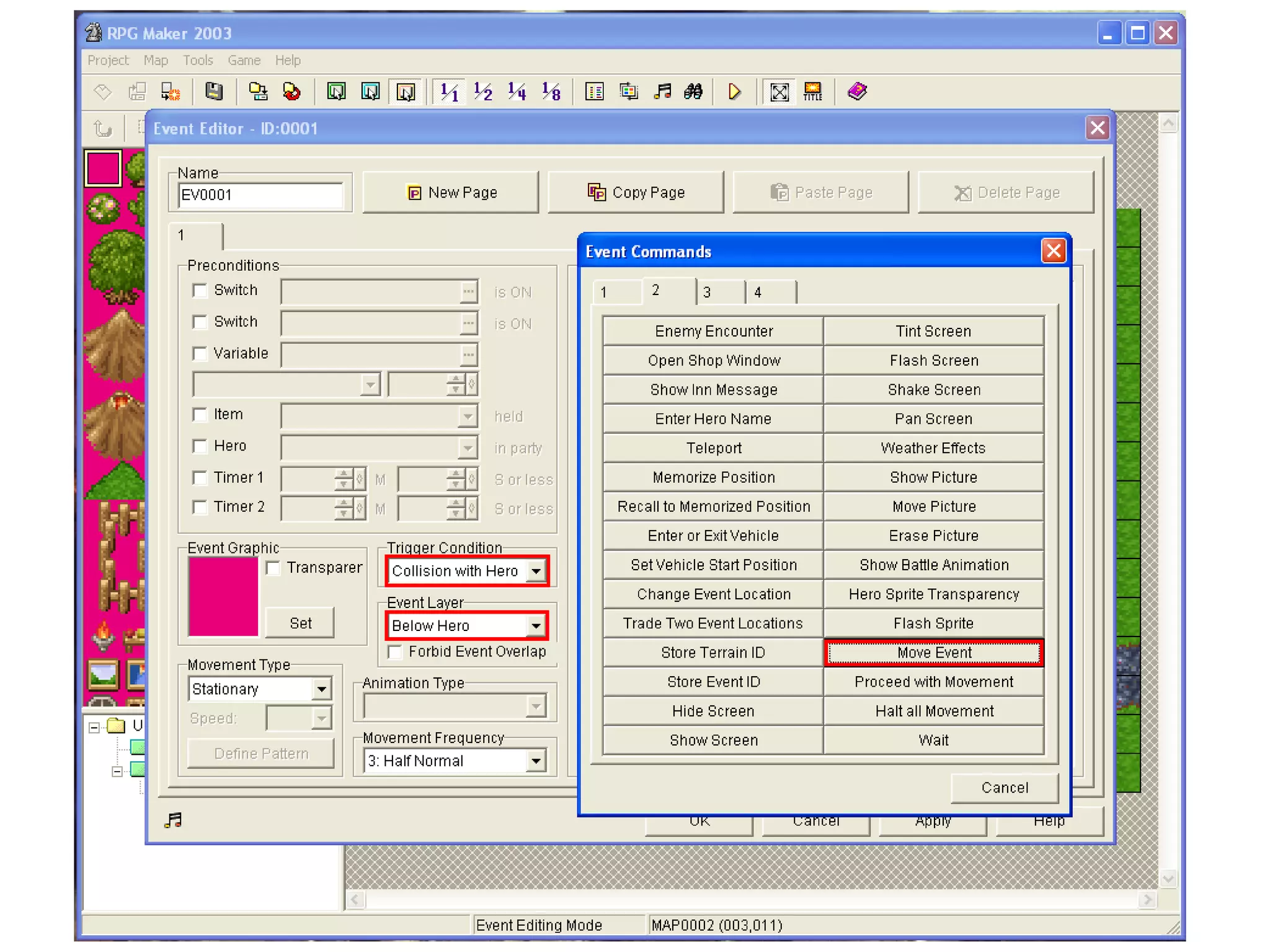1270x952 pixels.
Task: Set map zoom to 1/8 scale
Action: tap(551, 92)
